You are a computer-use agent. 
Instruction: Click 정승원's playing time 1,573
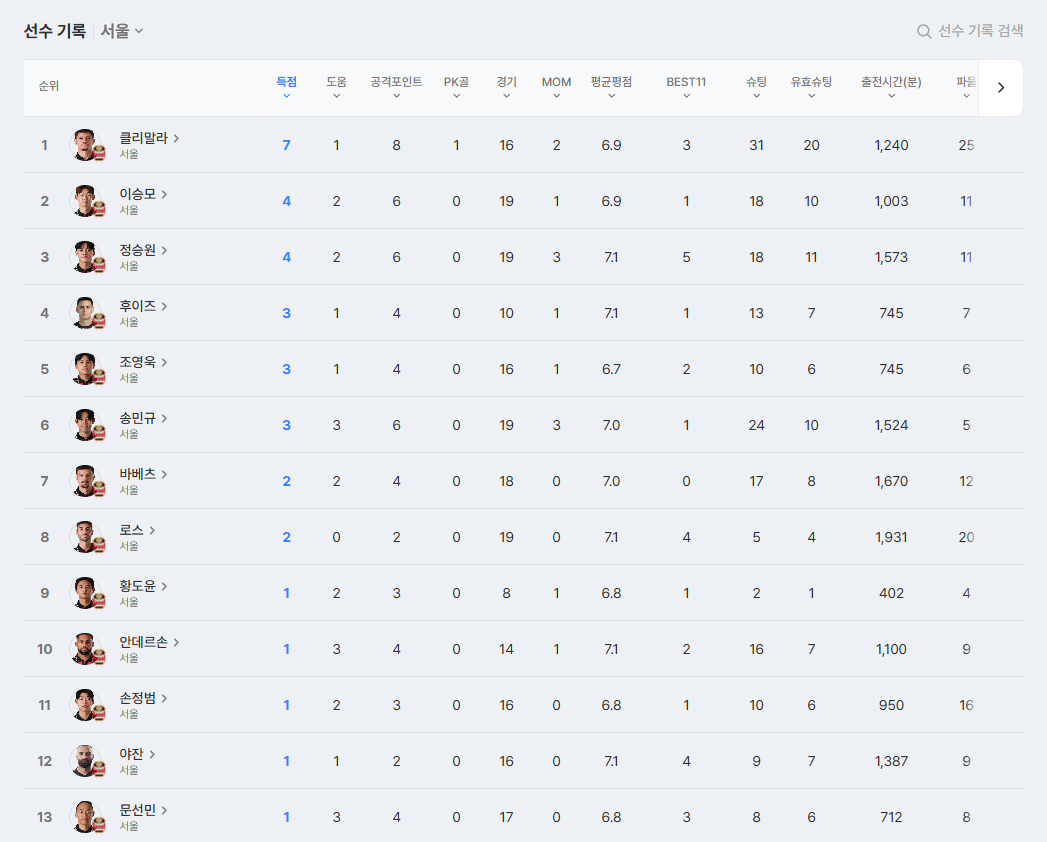(x=891, y=257)
